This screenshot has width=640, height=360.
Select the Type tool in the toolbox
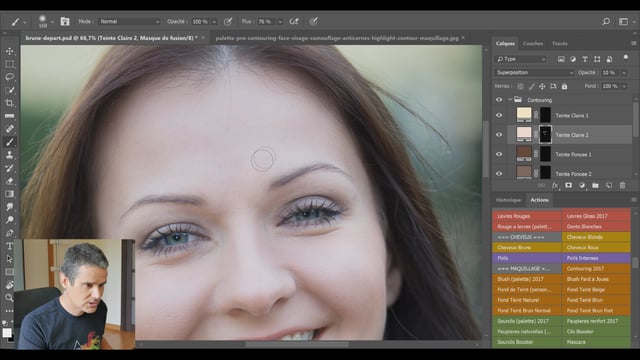coord(9,246)
